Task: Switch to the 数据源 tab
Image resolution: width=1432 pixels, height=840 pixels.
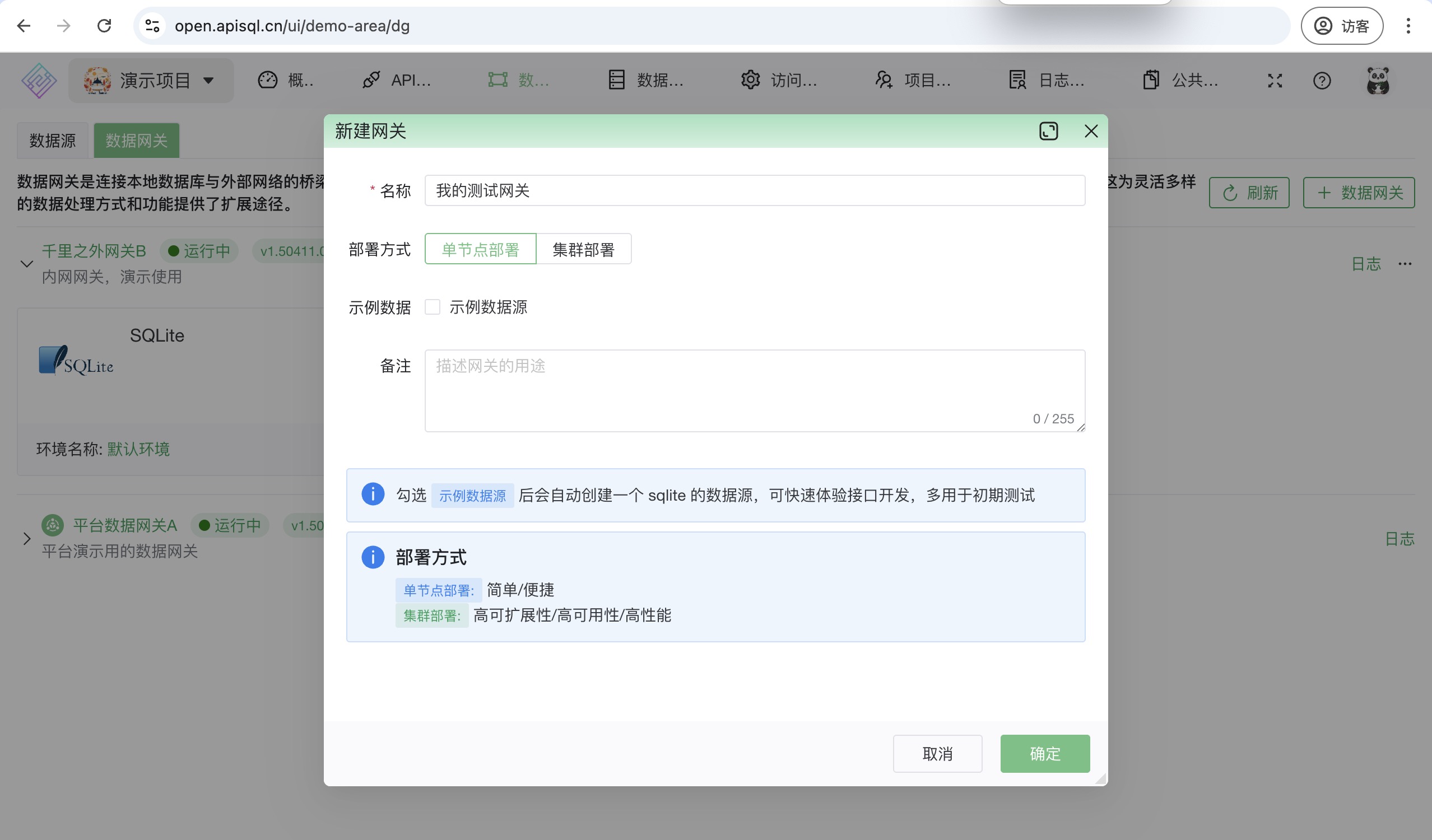Action: click(52, 141)
